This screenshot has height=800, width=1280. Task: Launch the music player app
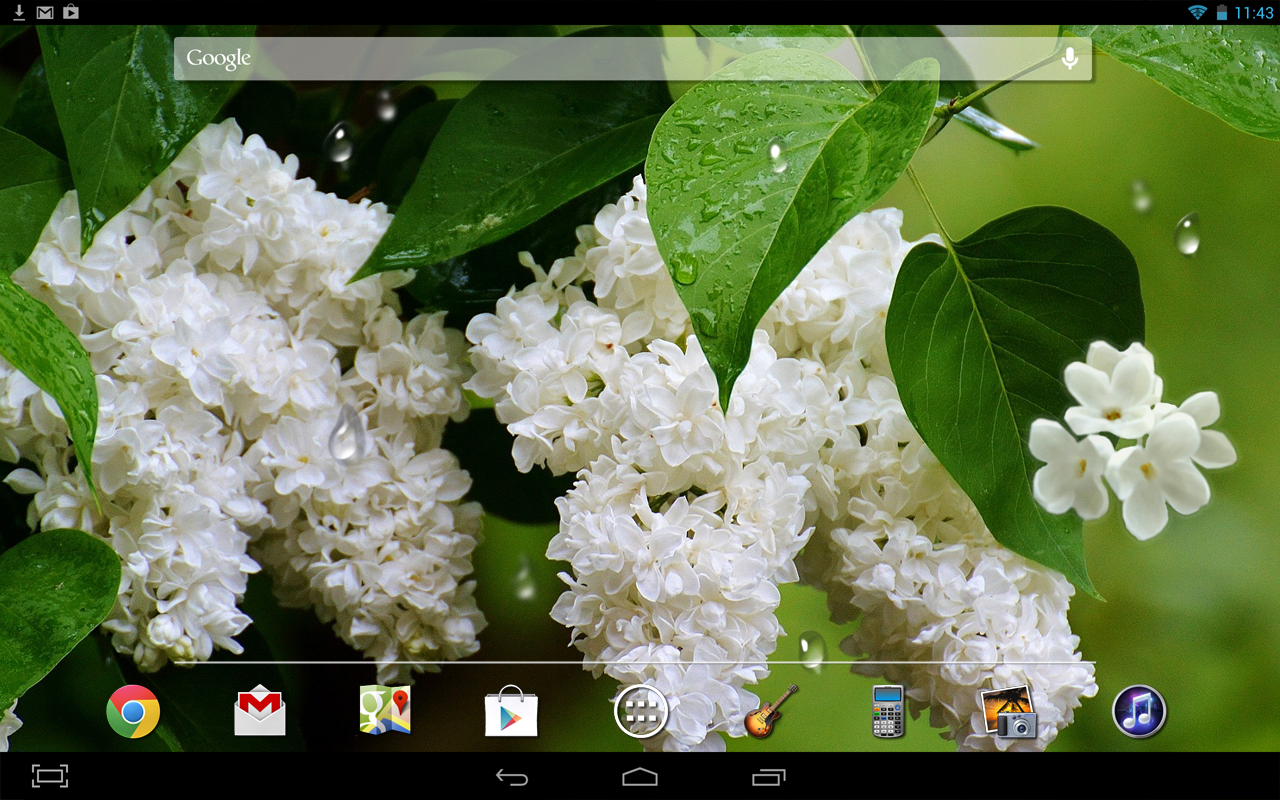1139,712
